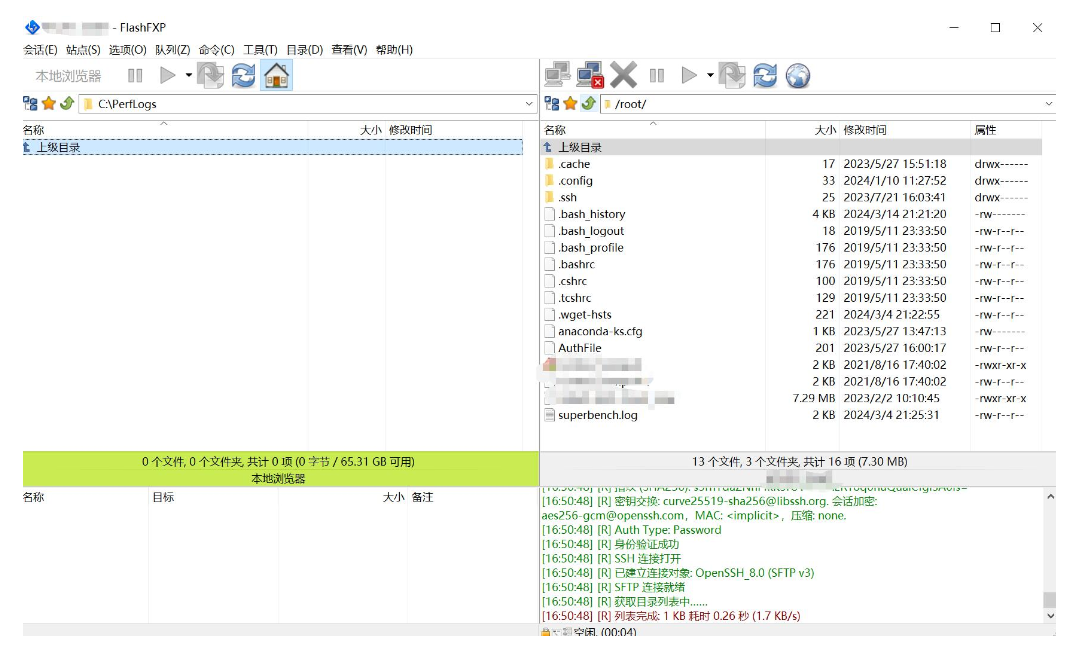Select remote 上级目录 row
Image resolution: width=1085 pixels, height=658 pixels.
tap(792, 147)
